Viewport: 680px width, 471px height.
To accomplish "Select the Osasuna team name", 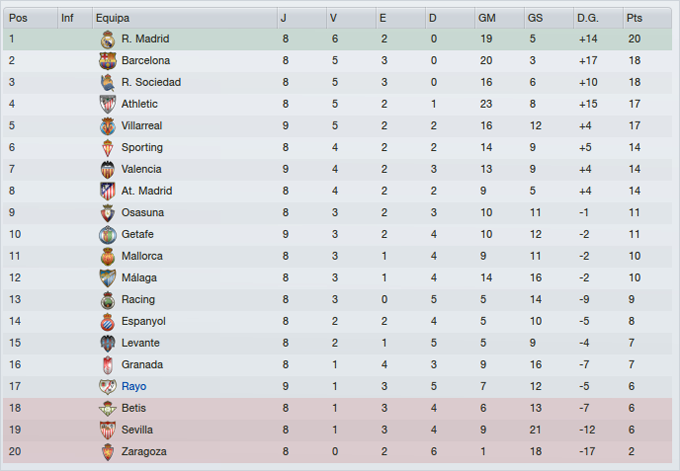I will (x=142, y=213).
